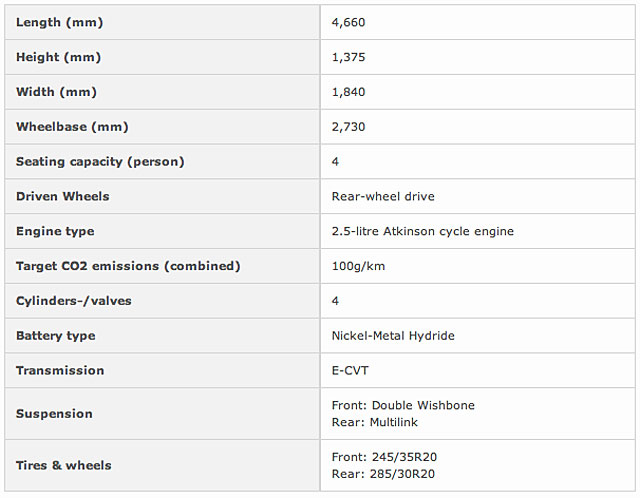
Task: Select the 4,660 length value
Action: [349, 22]
